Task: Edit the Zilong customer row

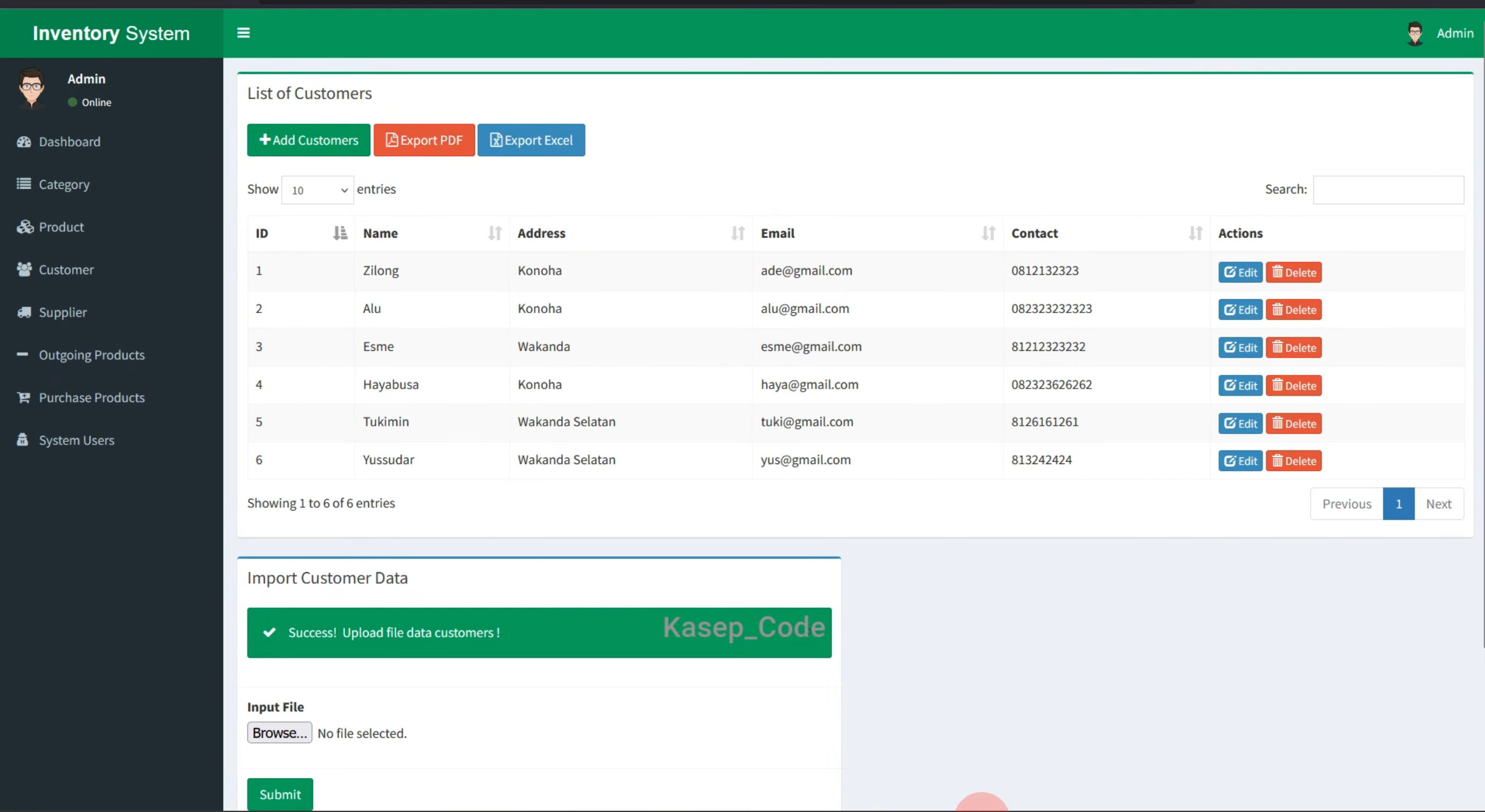Action: (1240, 272)
